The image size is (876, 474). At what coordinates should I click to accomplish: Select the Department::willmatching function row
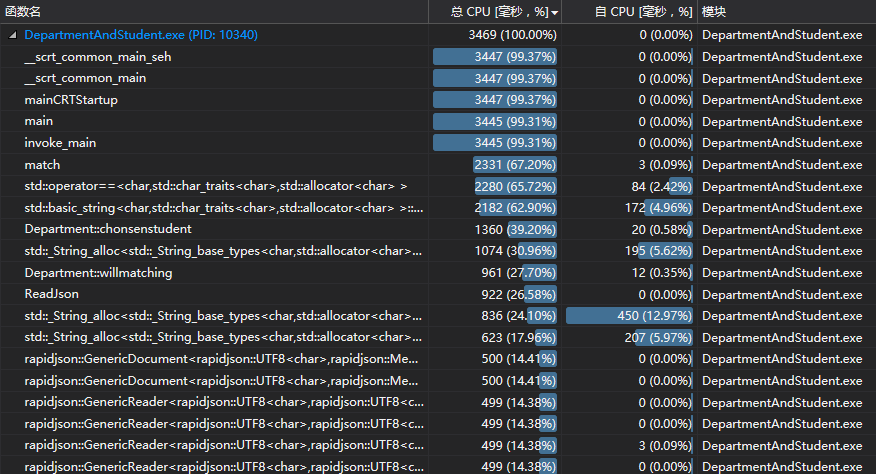438,273
